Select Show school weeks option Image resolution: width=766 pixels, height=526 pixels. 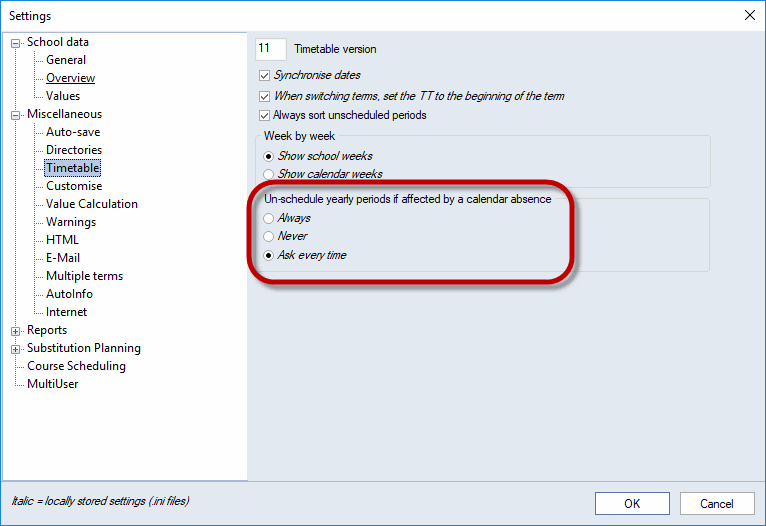[268, 156]
